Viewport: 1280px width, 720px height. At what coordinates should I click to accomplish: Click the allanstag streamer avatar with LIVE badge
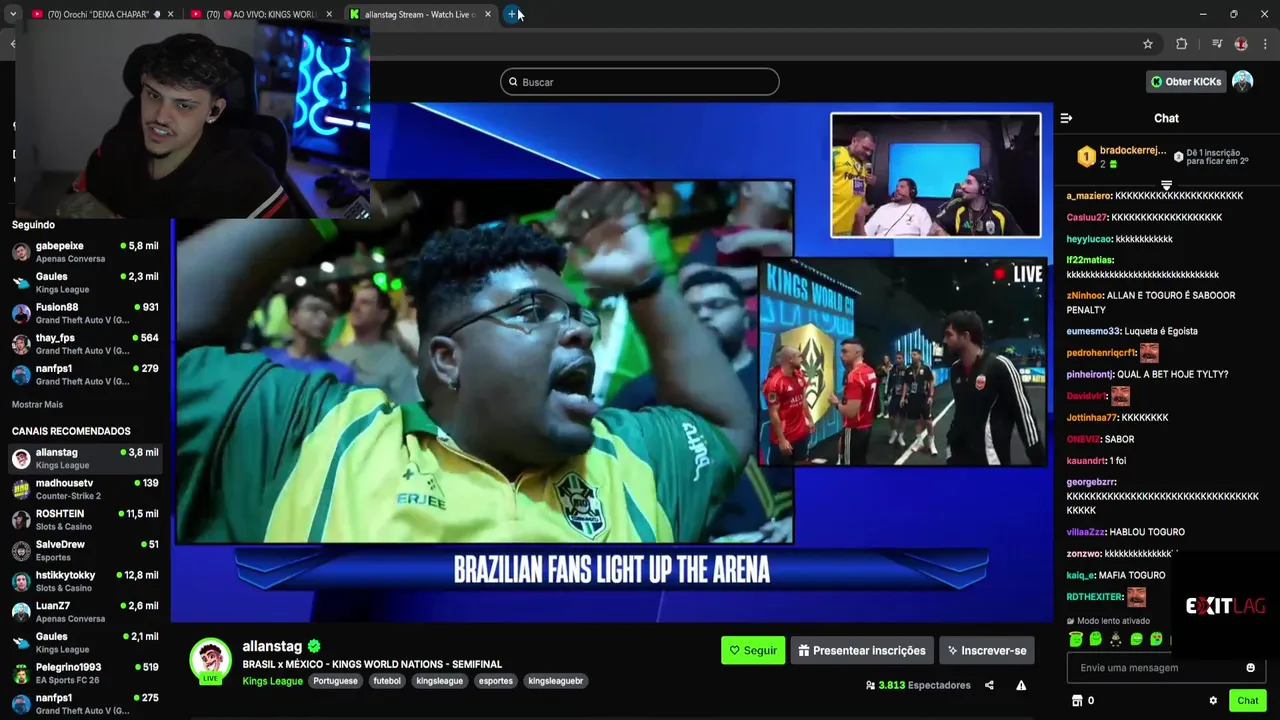click(210, 661)
